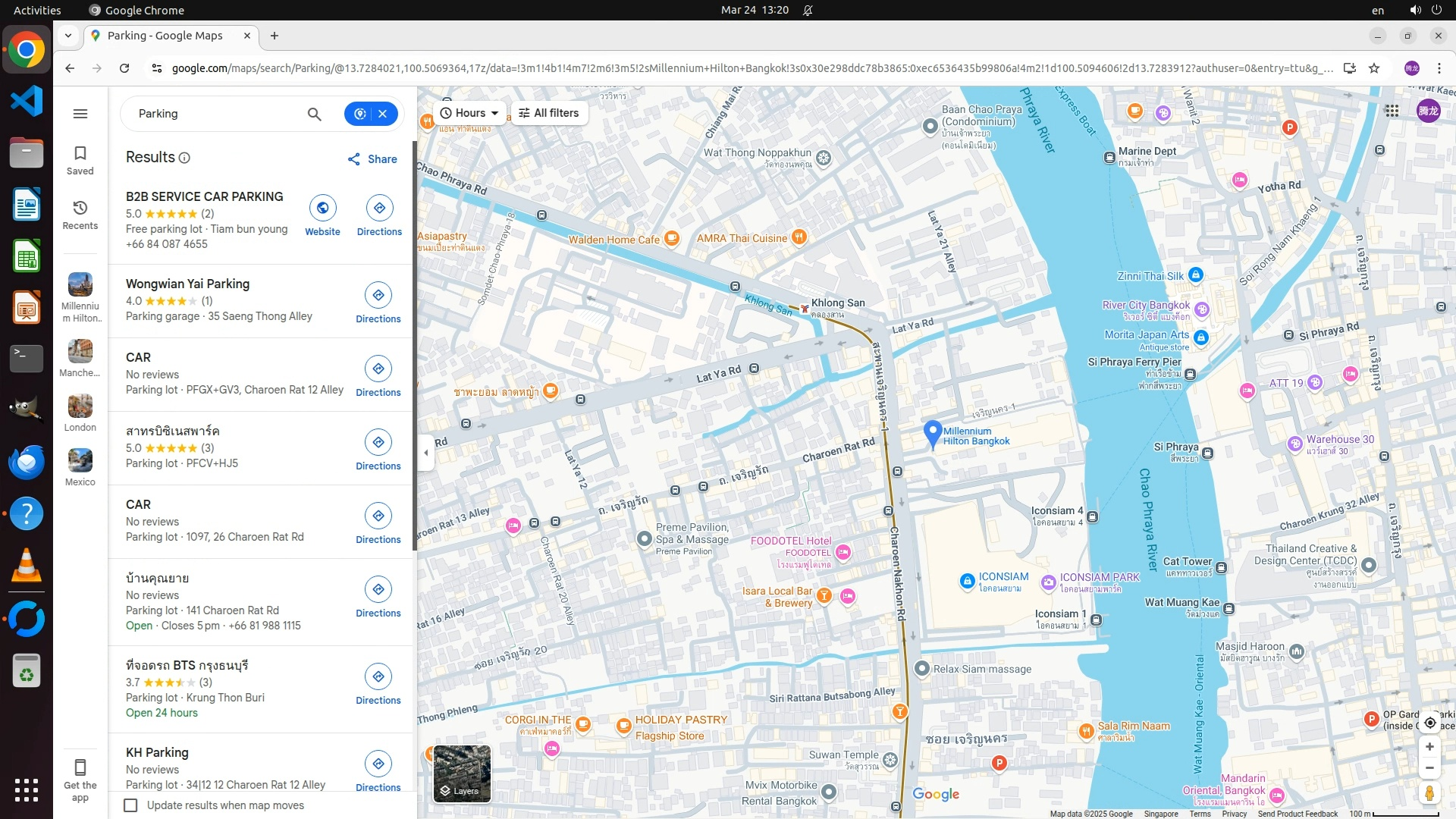Image resolution: width=1456 pixels, height=819 pixels.
Task: Open Street View pegman
Action: (x=1429, y=793)
